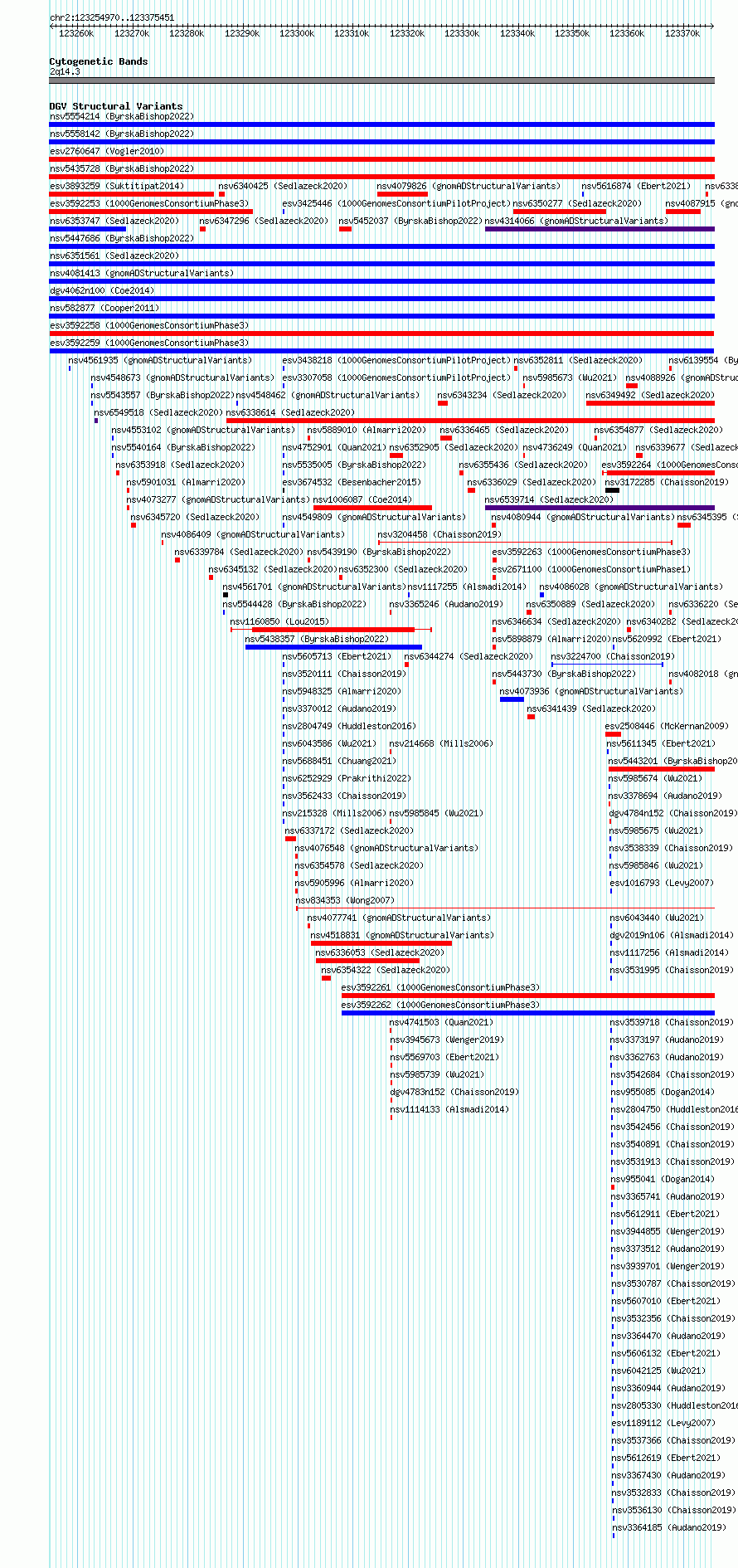Open nsv4079826 (gnomADStructuralVariants) entry
This screenshot has width=738, height=1568.
(x=469, y=187)
